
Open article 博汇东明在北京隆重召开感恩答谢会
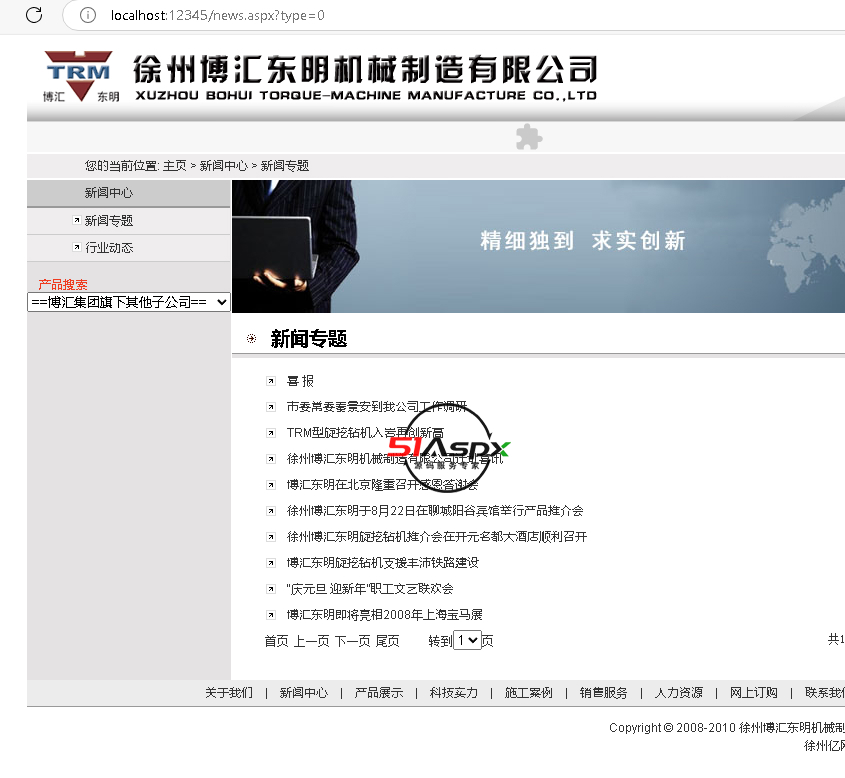pyautogui.click(x=383, y=485)
